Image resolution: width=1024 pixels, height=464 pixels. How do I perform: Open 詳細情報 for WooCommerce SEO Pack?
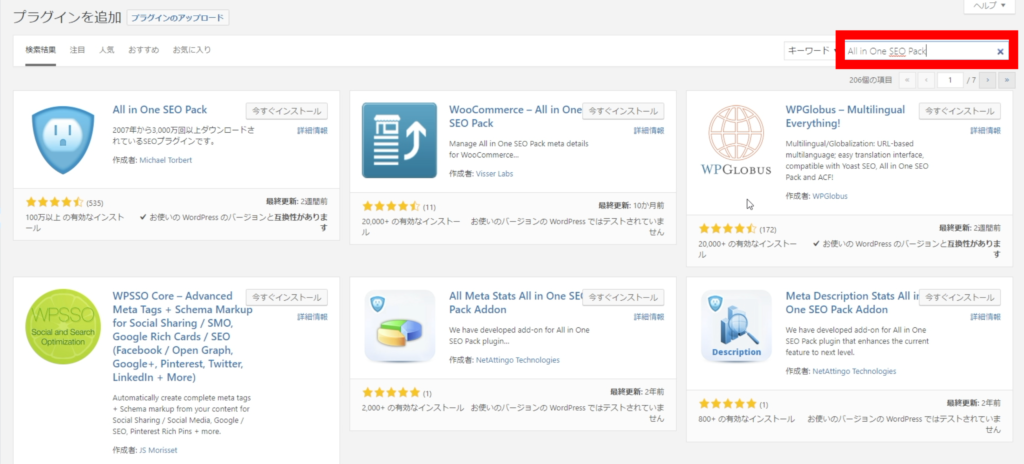(648, 131)
